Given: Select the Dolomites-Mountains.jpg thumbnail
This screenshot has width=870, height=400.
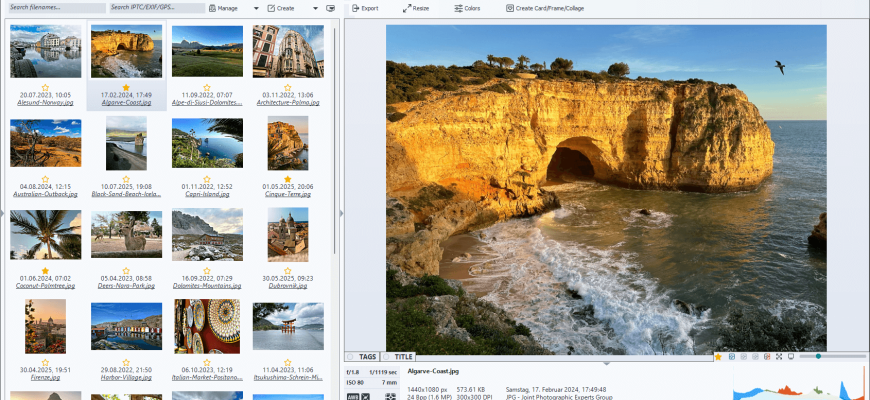Looking at the screenshot, I should [207, 235].
